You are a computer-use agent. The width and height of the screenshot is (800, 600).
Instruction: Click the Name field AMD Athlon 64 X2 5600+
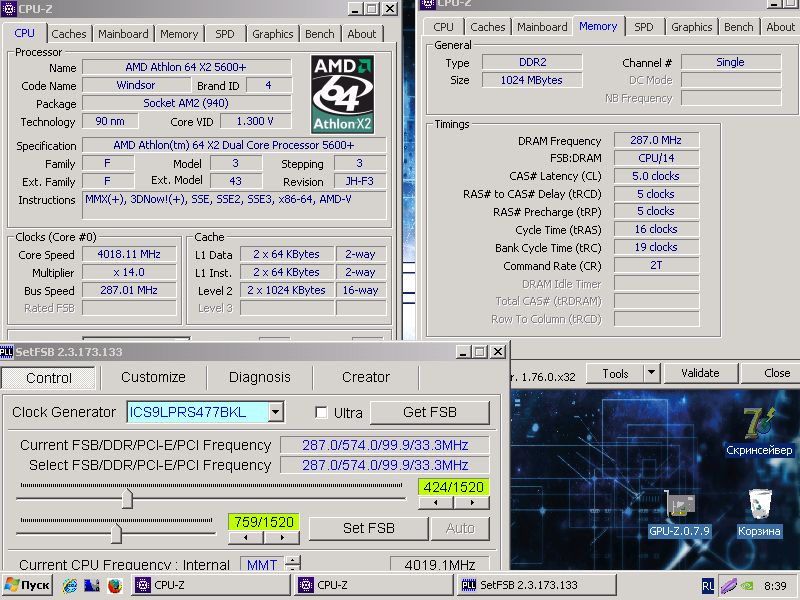[x=186, y=67]
